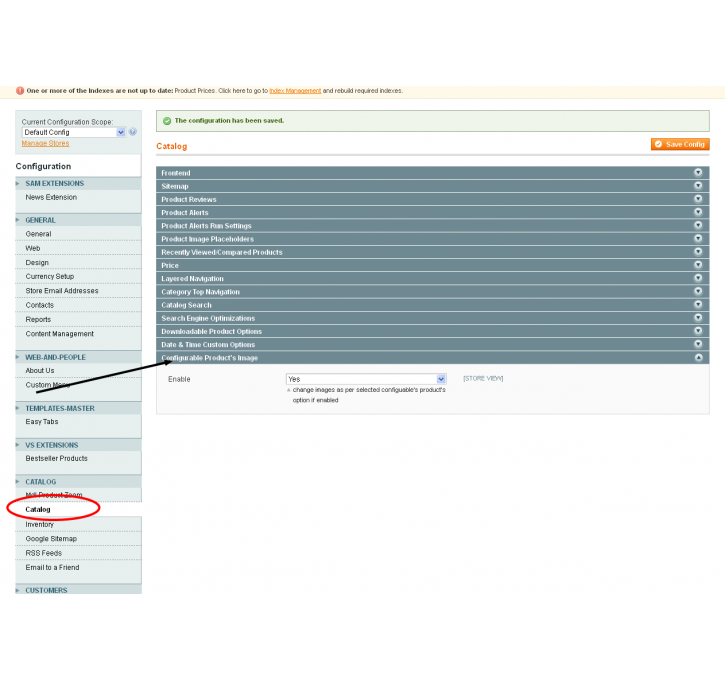The width and height of the screenshot is (725, 680).
Task: Expand Category Top Navigation arrow icon
Action: 698,291
